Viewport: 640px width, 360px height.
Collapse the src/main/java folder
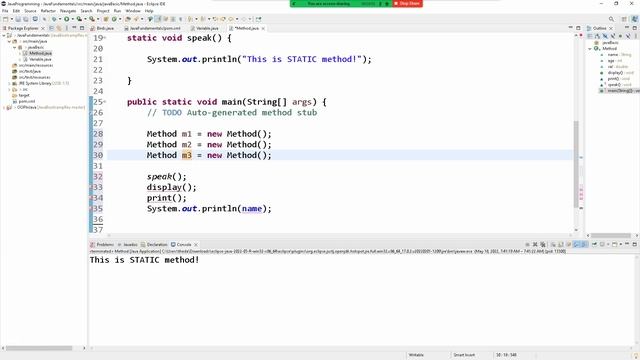pyautogui.click(x=9, y=41)
